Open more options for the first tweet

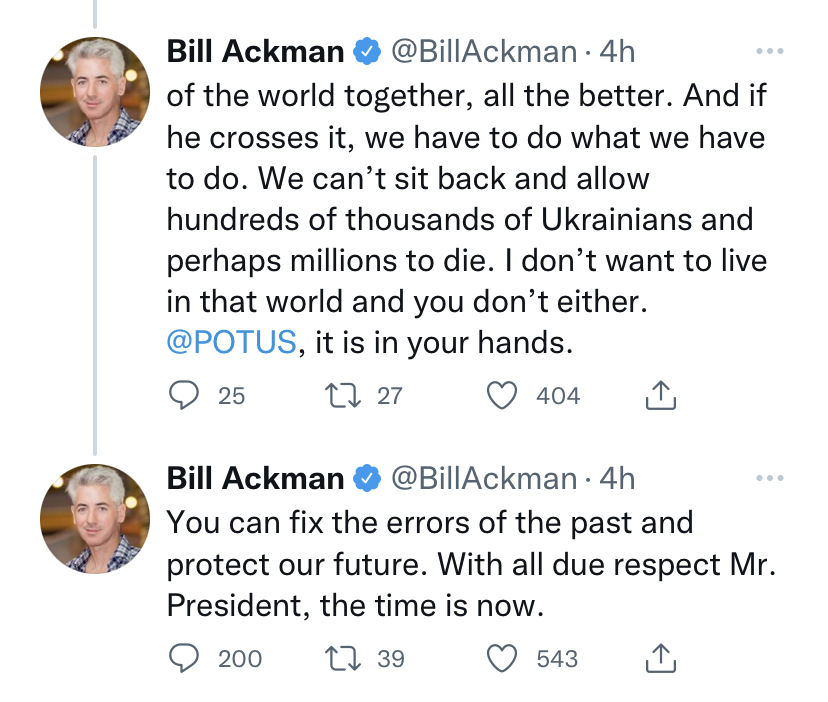tap(769, 51)
